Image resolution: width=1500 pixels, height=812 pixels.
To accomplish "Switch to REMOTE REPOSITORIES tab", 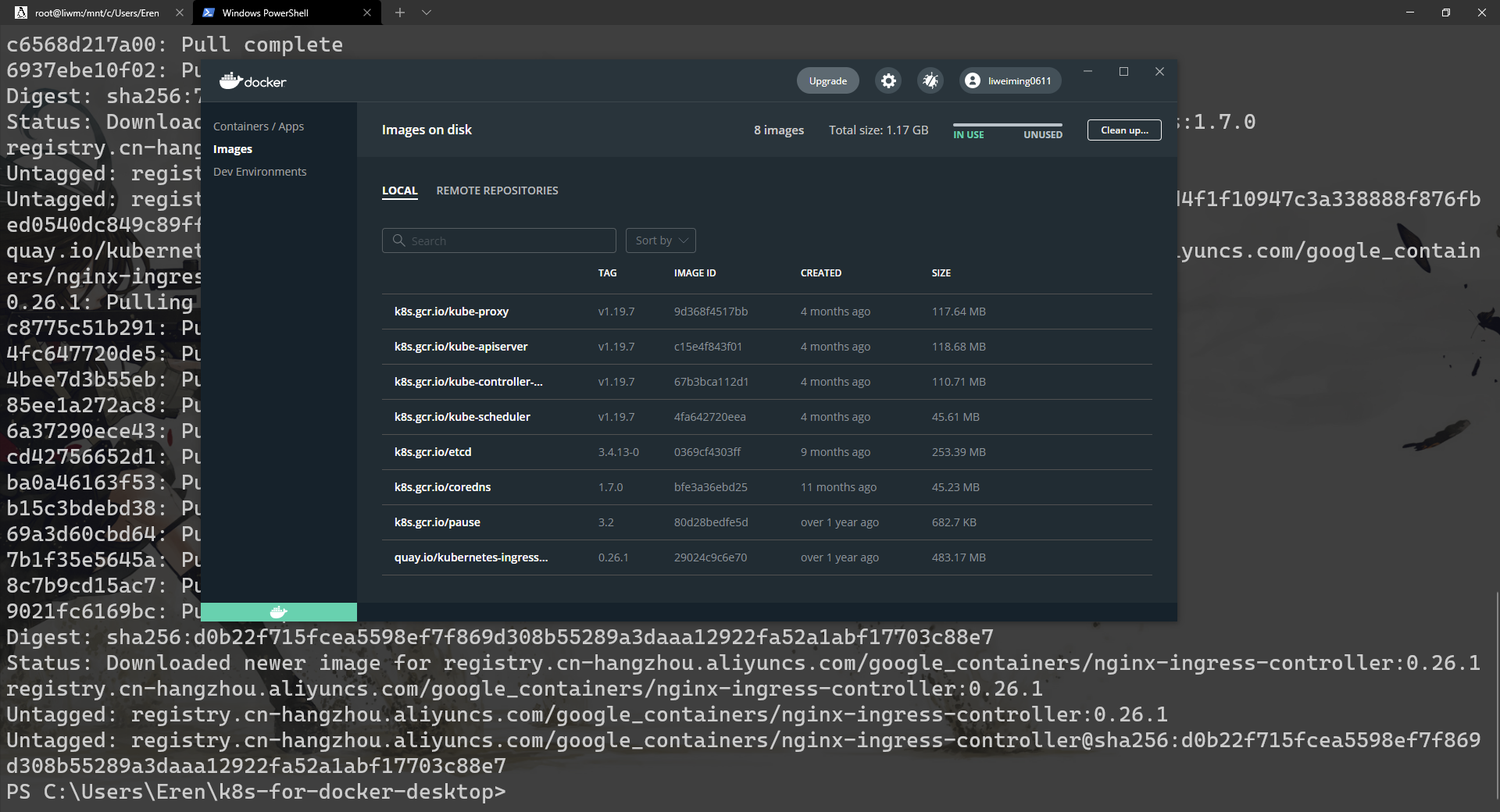I will [497, 191].
